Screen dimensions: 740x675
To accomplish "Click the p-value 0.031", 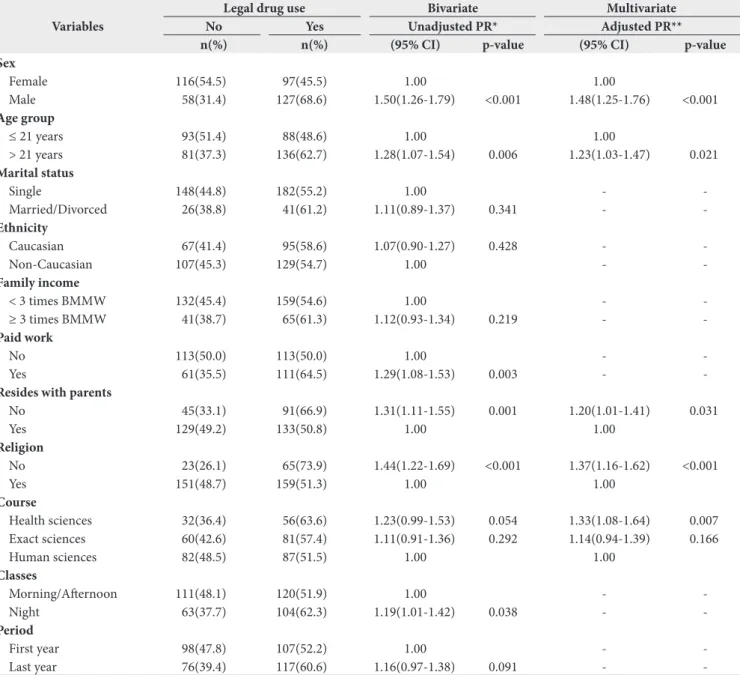I will pos(703,411).
